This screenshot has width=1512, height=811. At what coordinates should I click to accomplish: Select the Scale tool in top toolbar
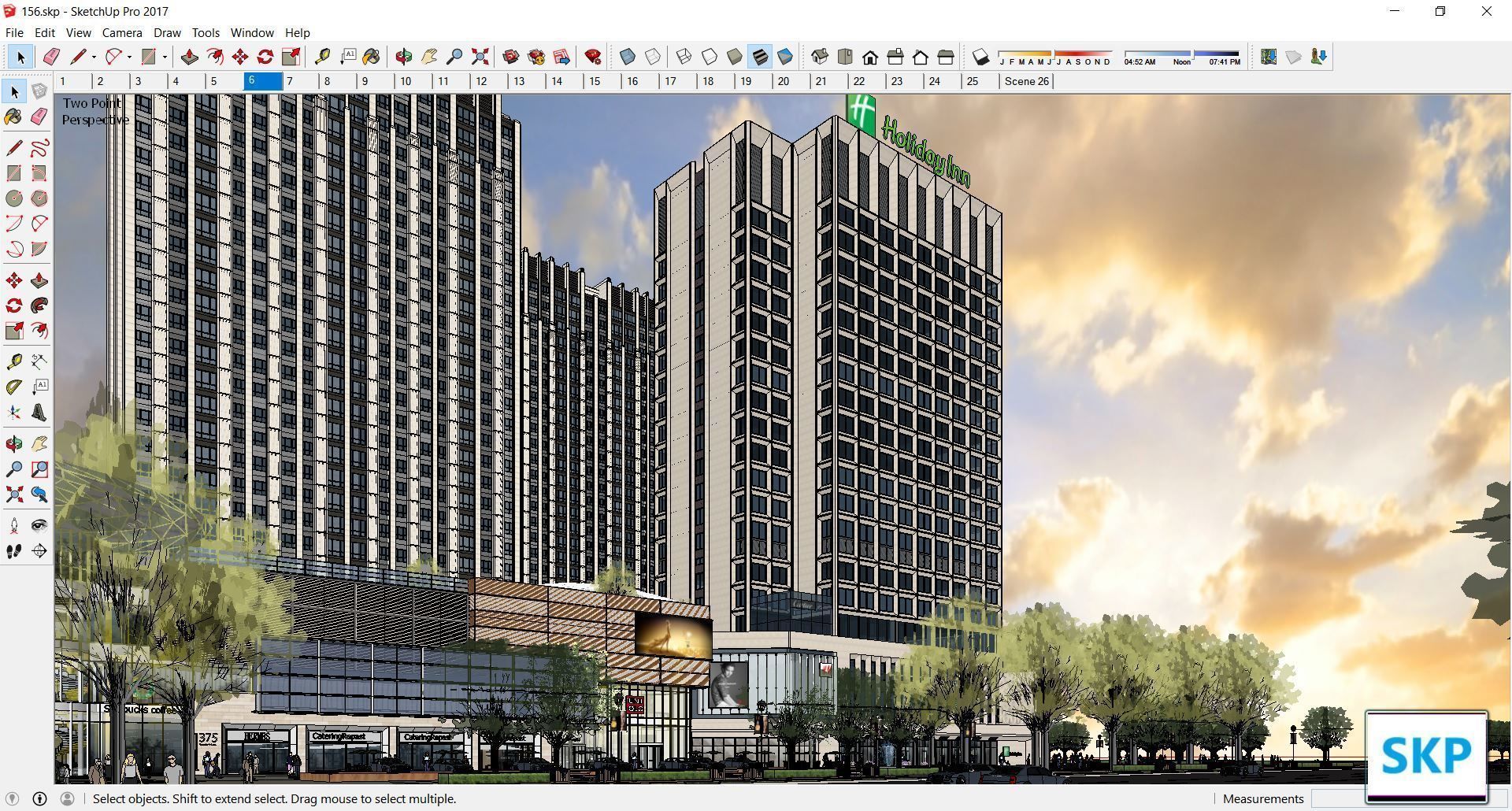[291, 57]
